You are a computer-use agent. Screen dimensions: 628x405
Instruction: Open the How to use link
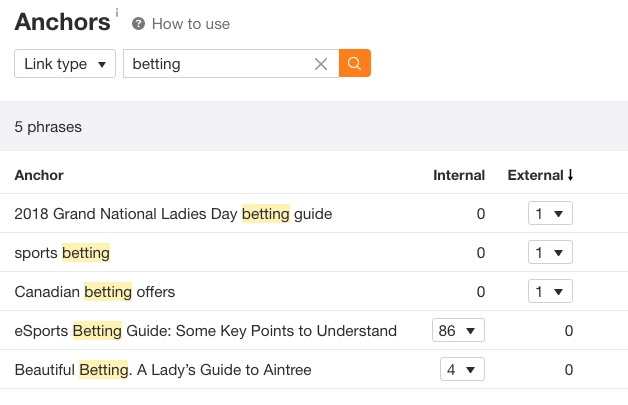(191, 24)
